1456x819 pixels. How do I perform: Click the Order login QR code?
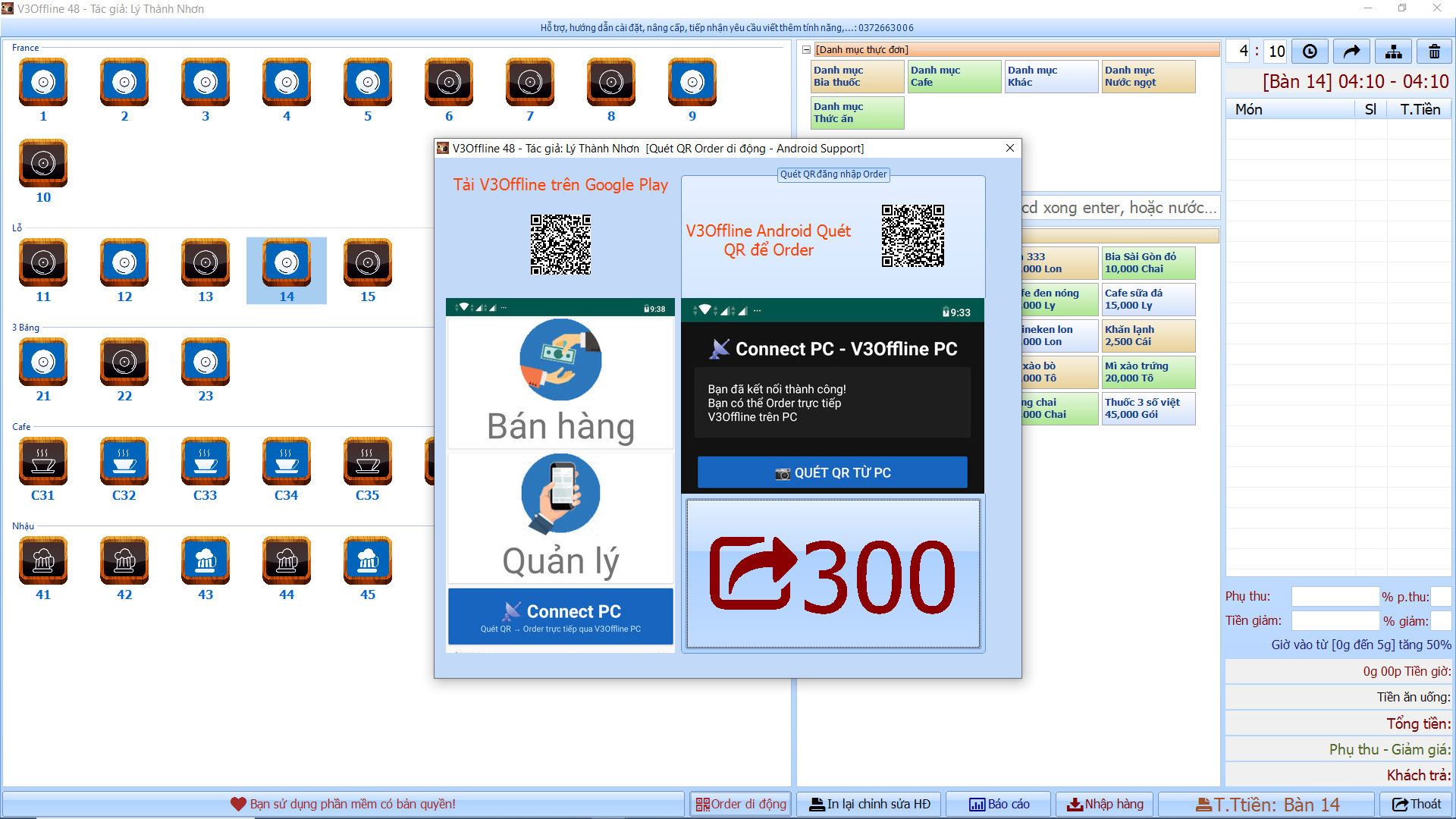click(x=913, y=235)
